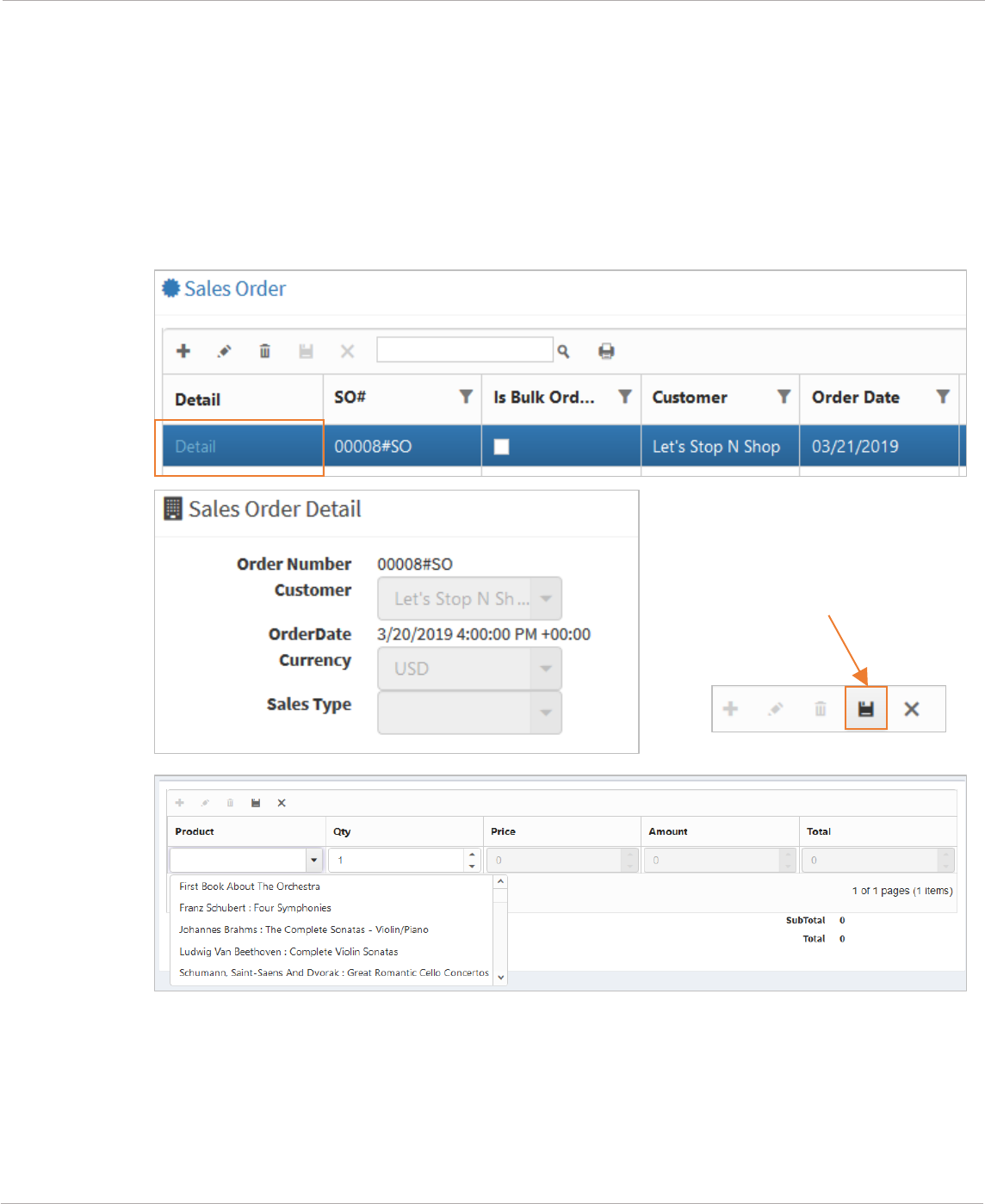Click the Qty column header
Screen dimensions: 985x1204
point(342,831)
